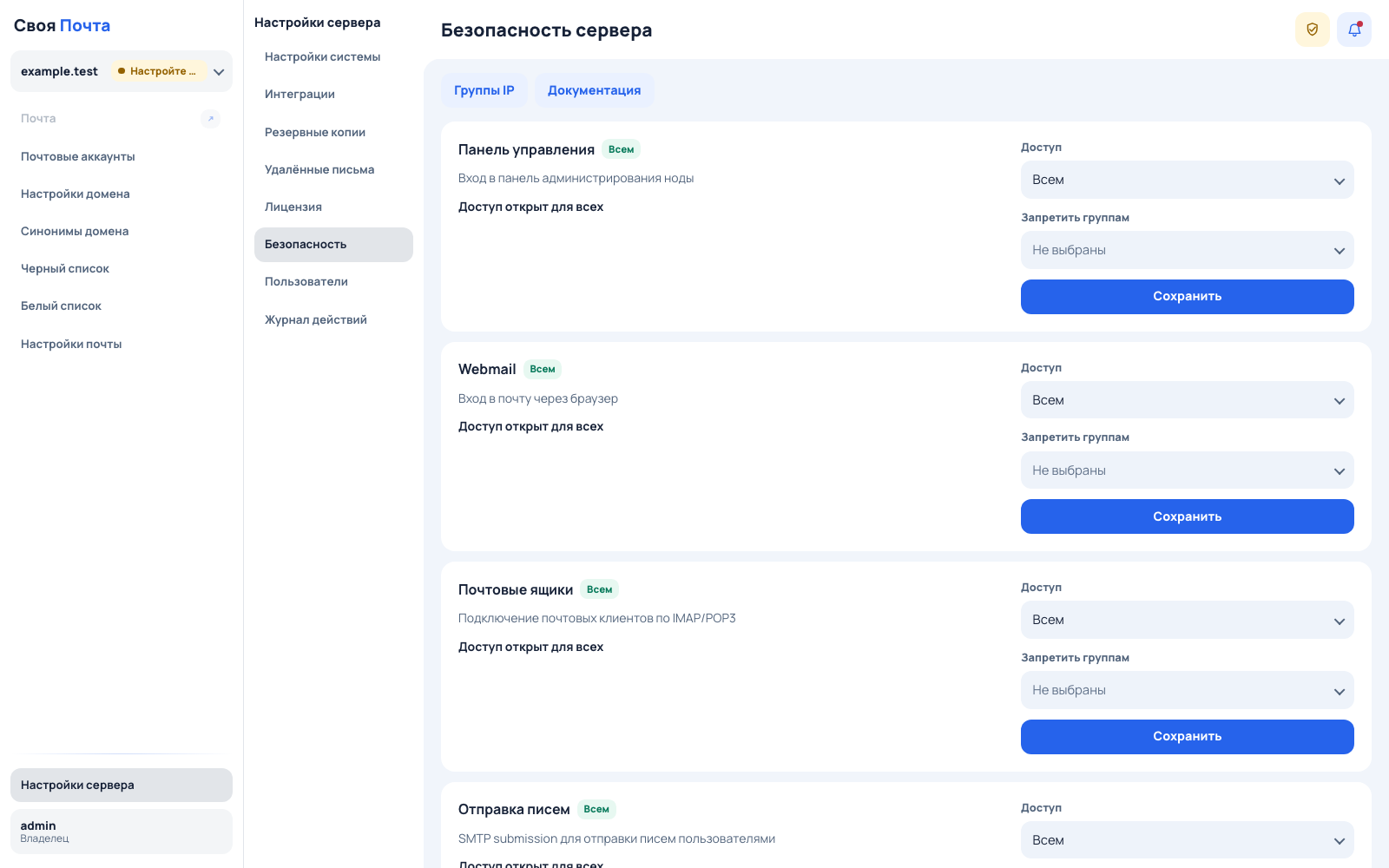Open the Интеграции section

pyautogui.click(x=333, y=95)
